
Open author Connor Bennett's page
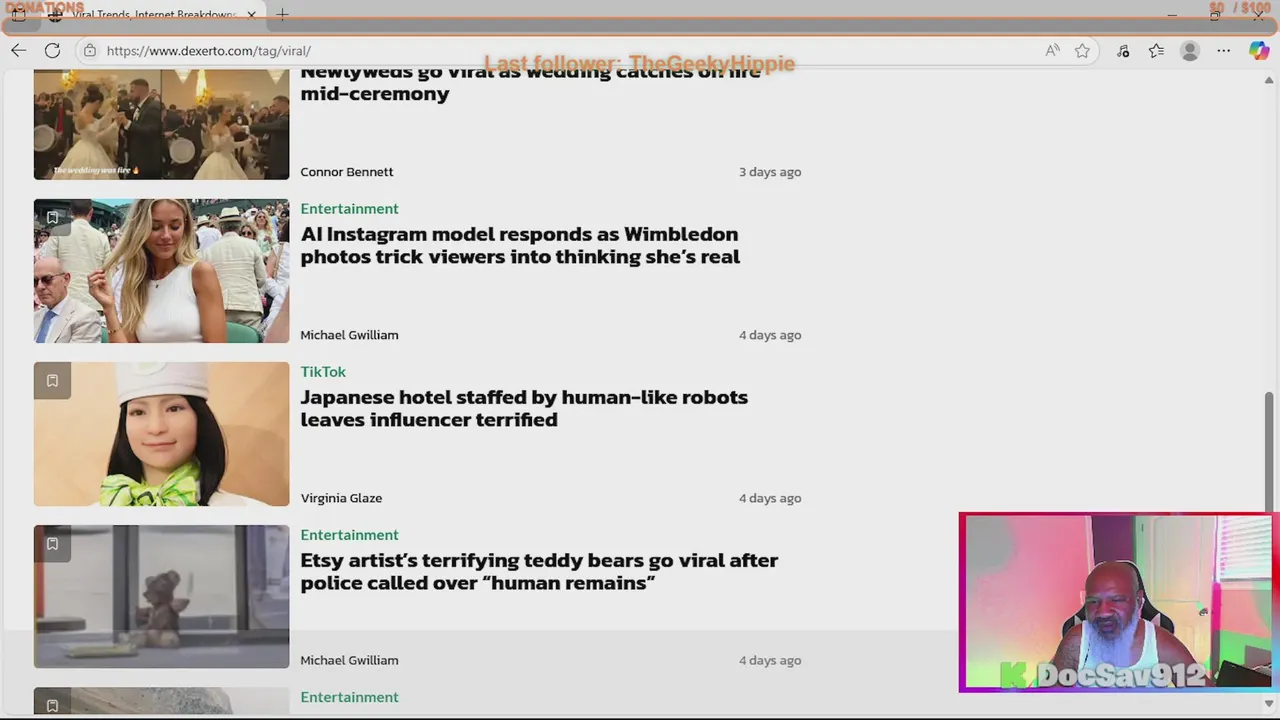(x=347, y=172)
